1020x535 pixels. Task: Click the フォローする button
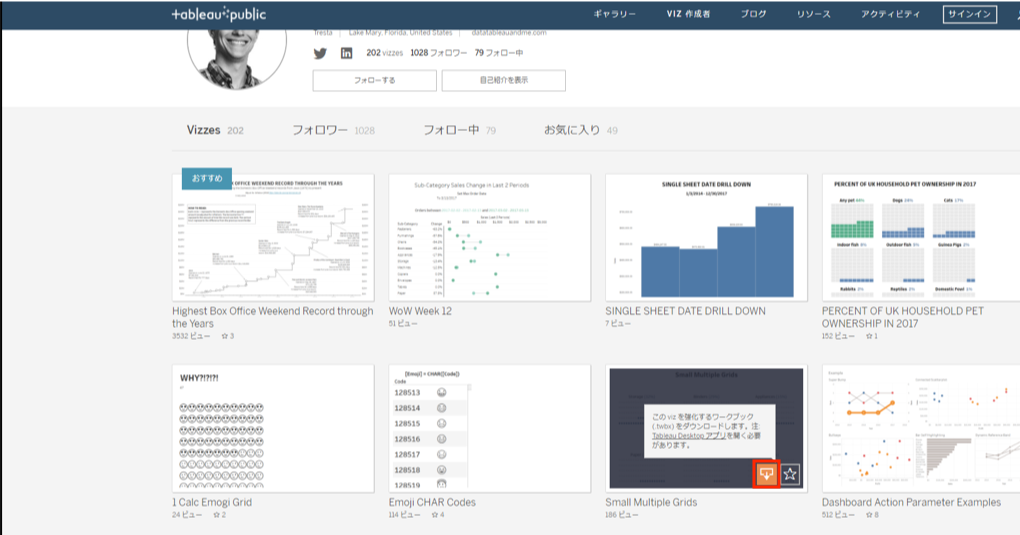pyautogui.click(x=375, y=80)
